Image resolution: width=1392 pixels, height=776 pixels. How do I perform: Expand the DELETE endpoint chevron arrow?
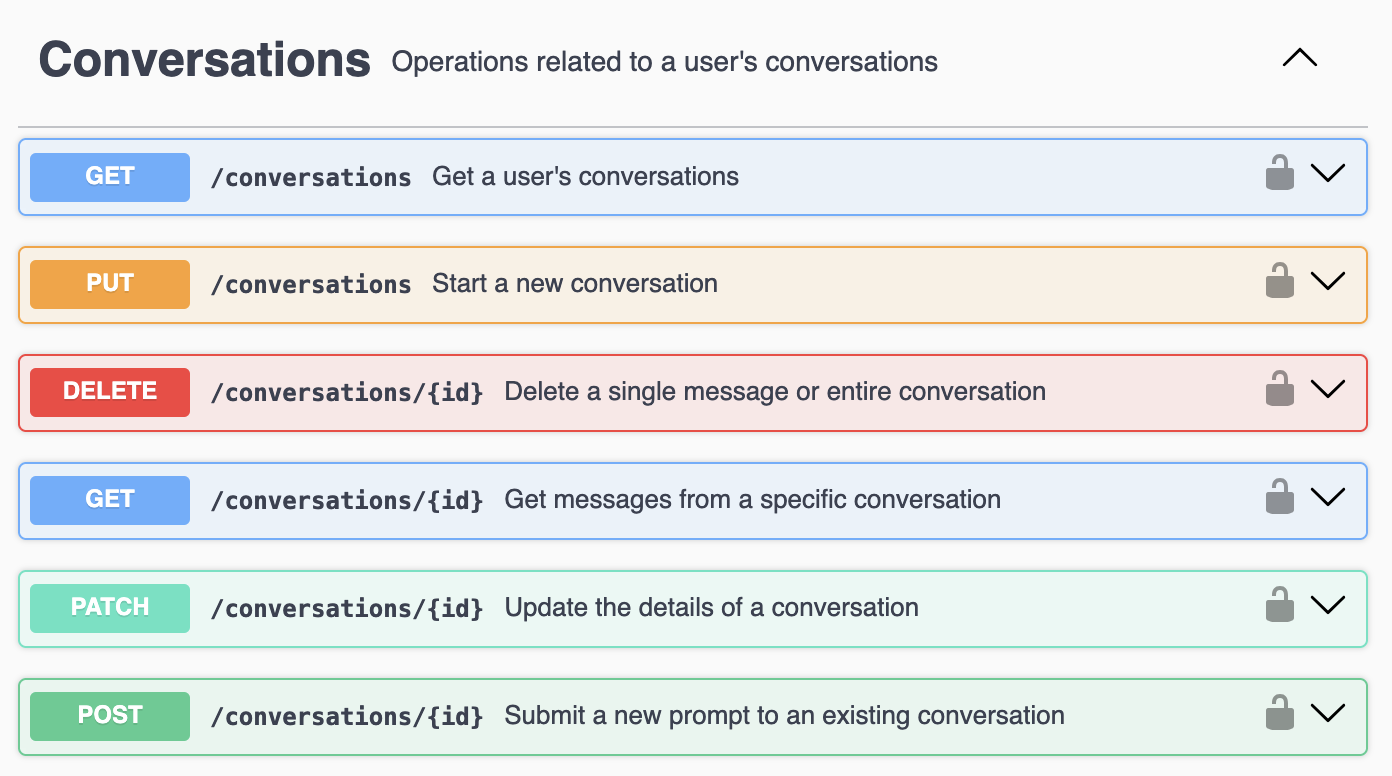[x=1328, y=390]
